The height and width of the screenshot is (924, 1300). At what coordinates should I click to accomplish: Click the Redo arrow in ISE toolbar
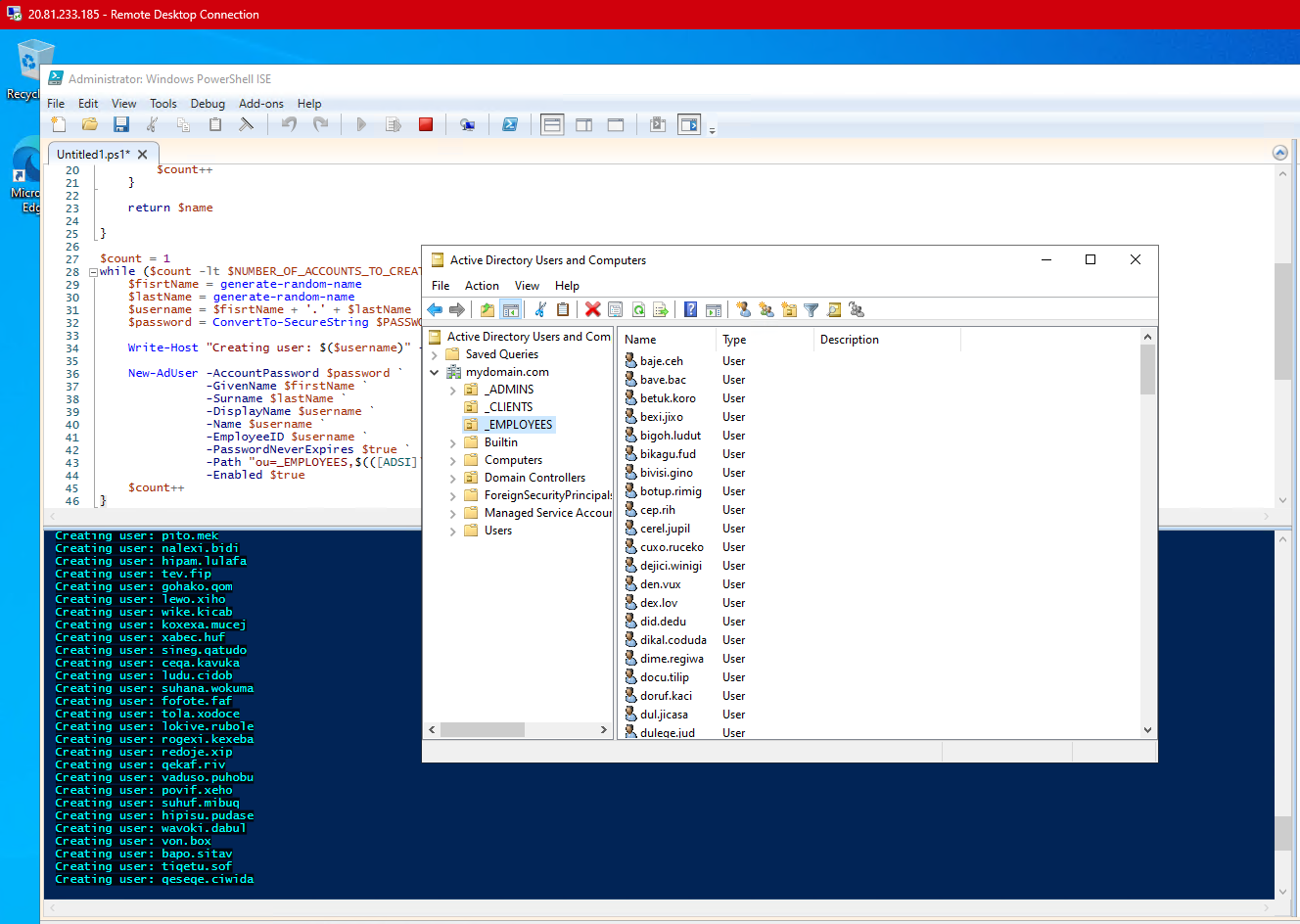320,124
